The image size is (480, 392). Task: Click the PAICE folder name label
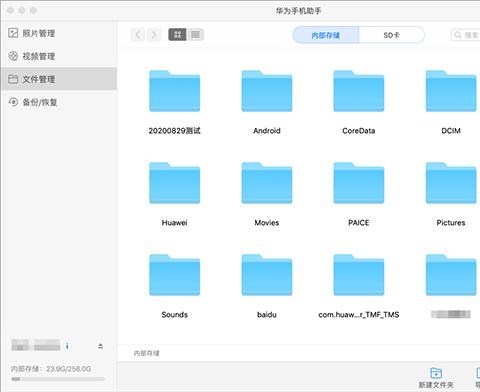pyautogui.click(x=359, y=223)
